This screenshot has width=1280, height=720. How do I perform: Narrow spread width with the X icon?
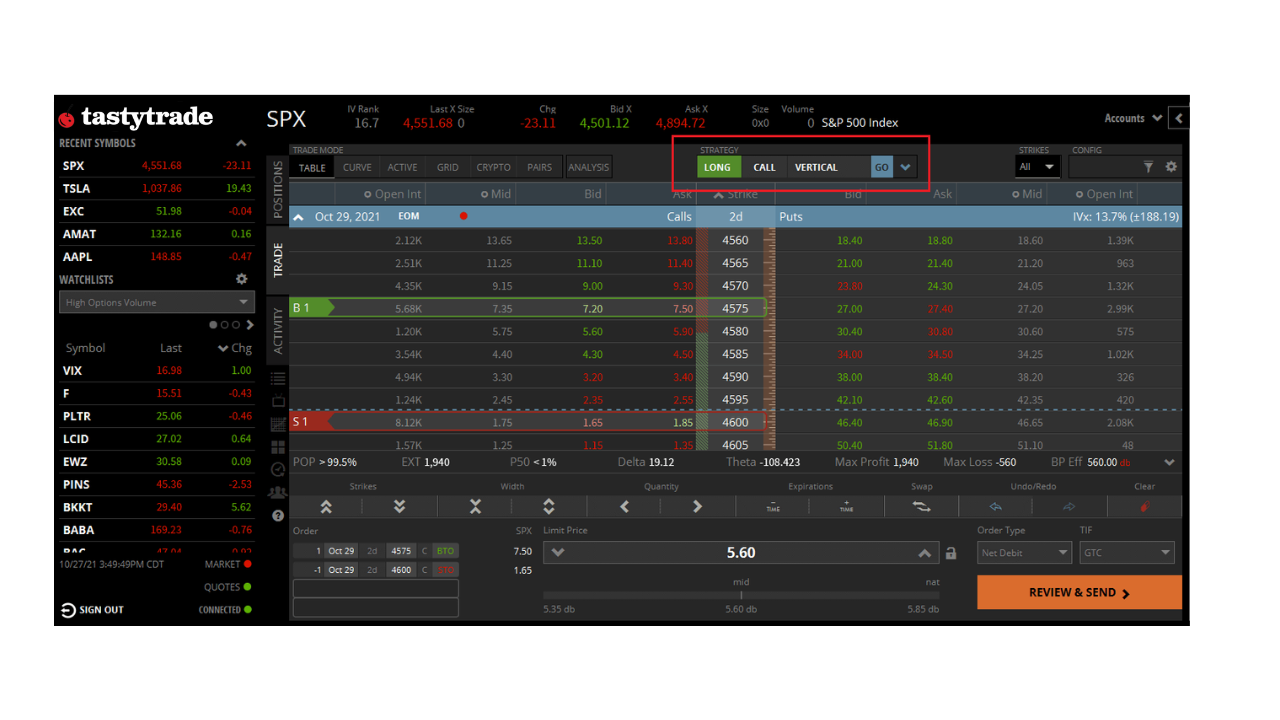tap(476, 507)
